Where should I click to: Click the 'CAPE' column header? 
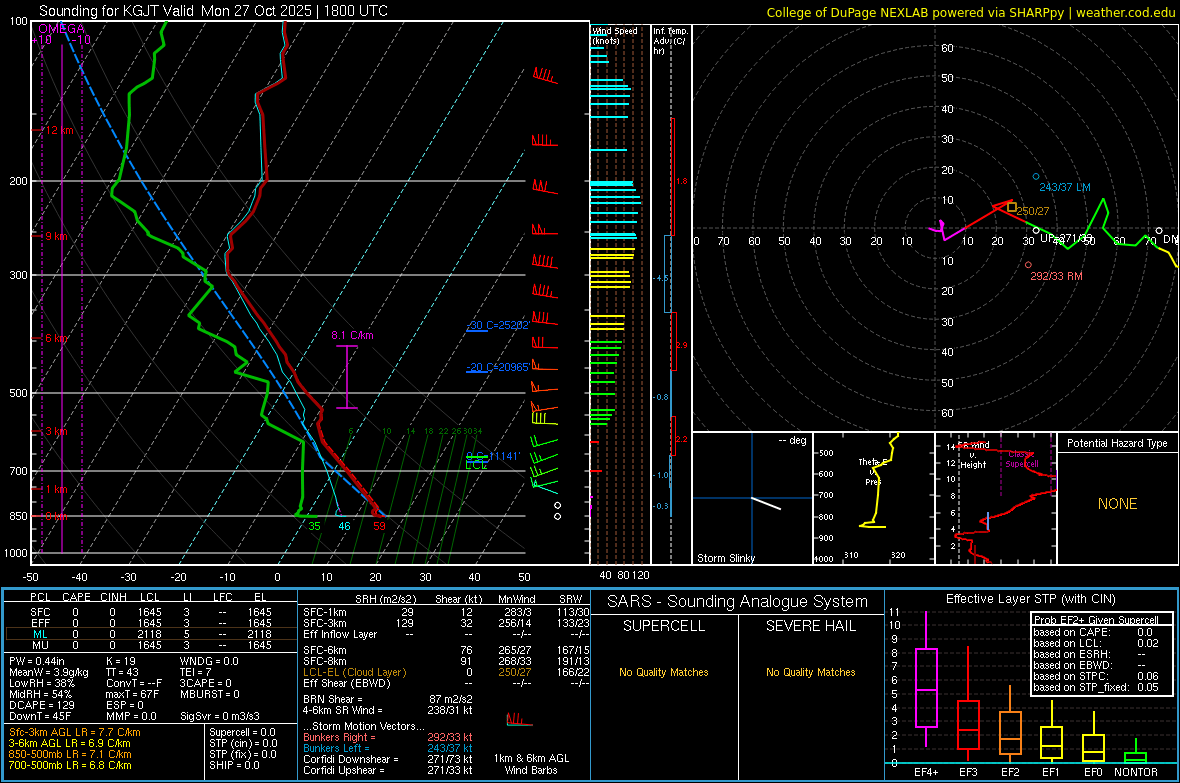click(x=76, y=597)
